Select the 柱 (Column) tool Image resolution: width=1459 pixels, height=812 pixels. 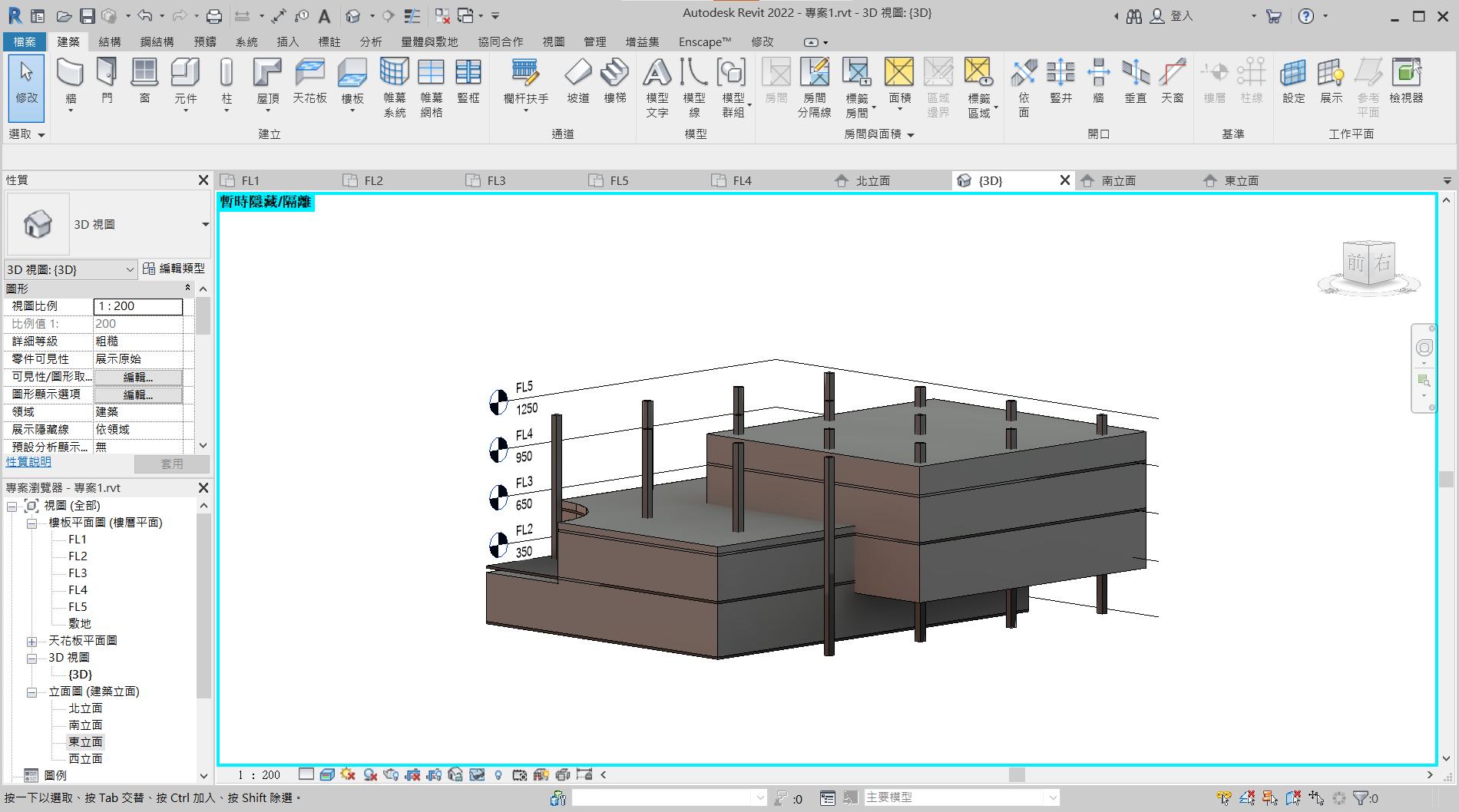227,83
